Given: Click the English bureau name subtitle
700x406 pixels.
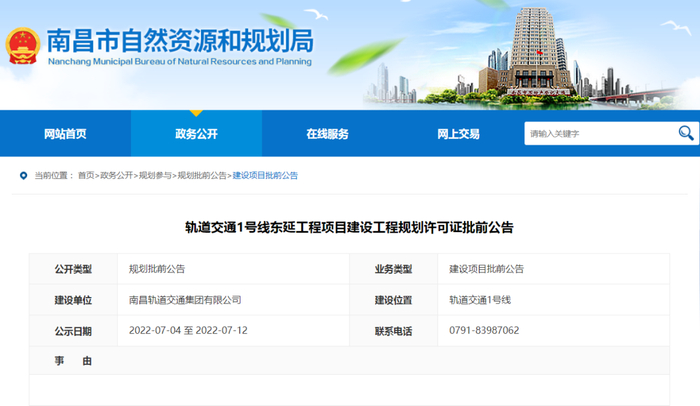Looking at the screenshot, I should click(180, 62).
